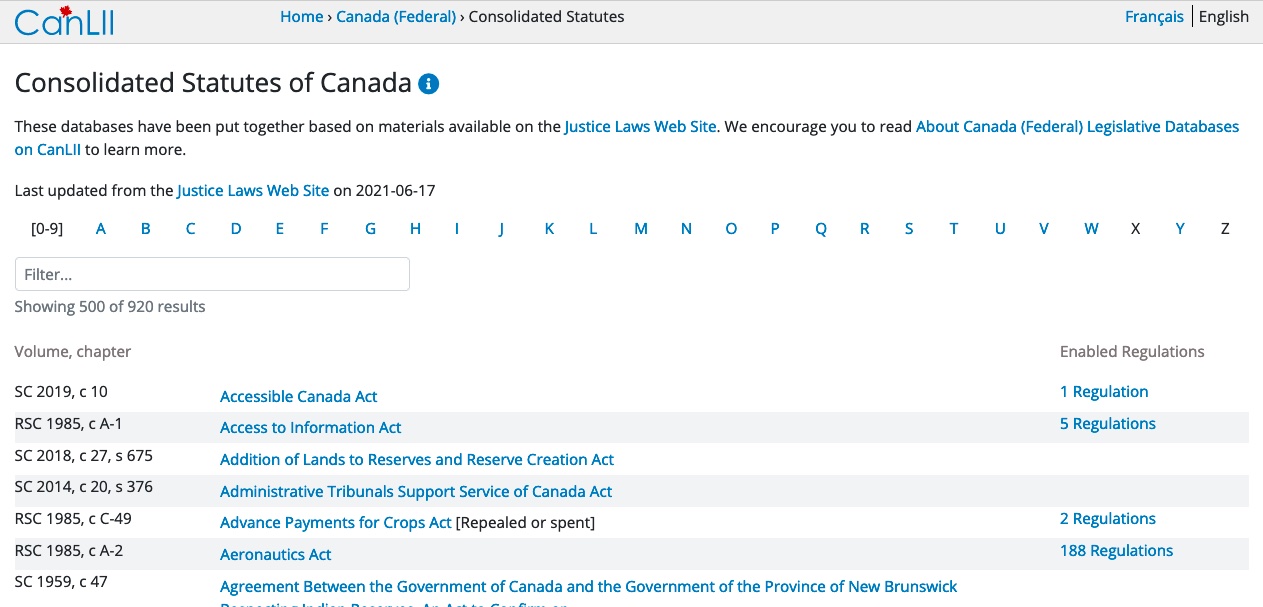Click the Enabled Regulations column header
Screen dimensions: 1263x607
(x=1132, y=352)
